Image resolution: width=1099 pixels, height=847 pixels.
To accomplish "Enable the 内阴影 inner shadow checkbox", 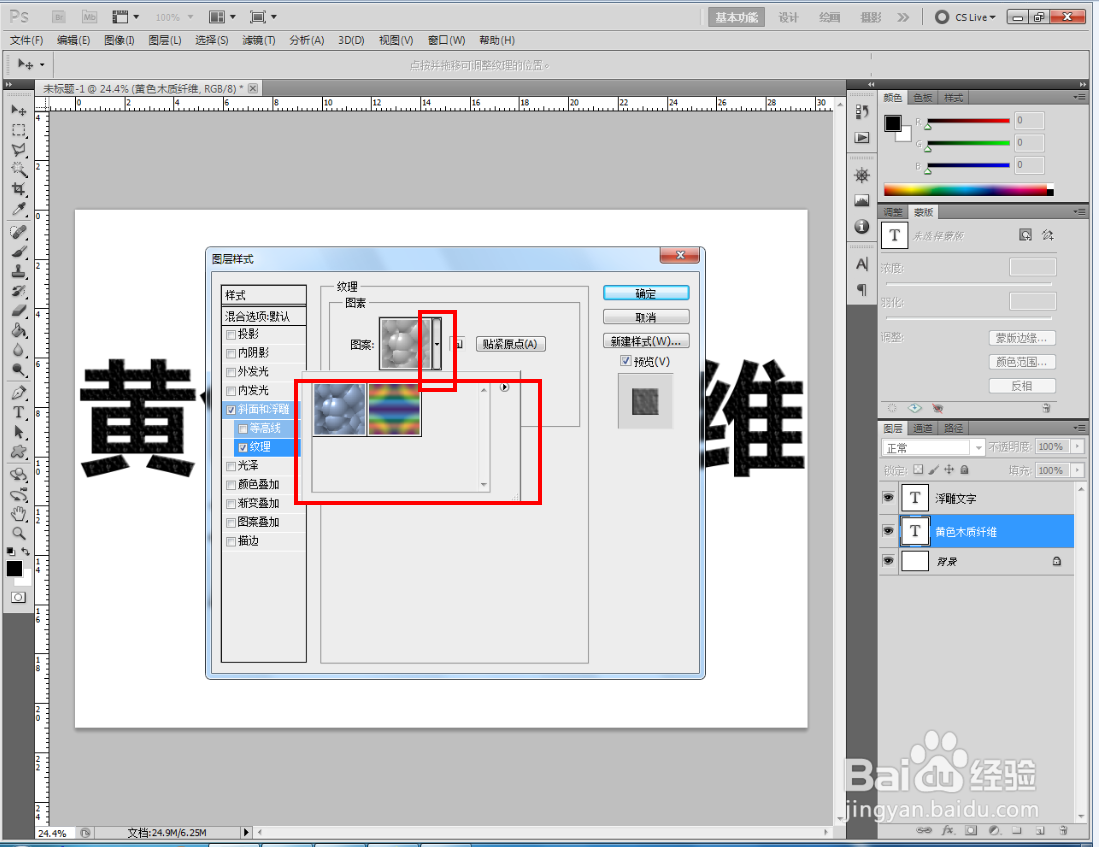I will coord(231,353).
